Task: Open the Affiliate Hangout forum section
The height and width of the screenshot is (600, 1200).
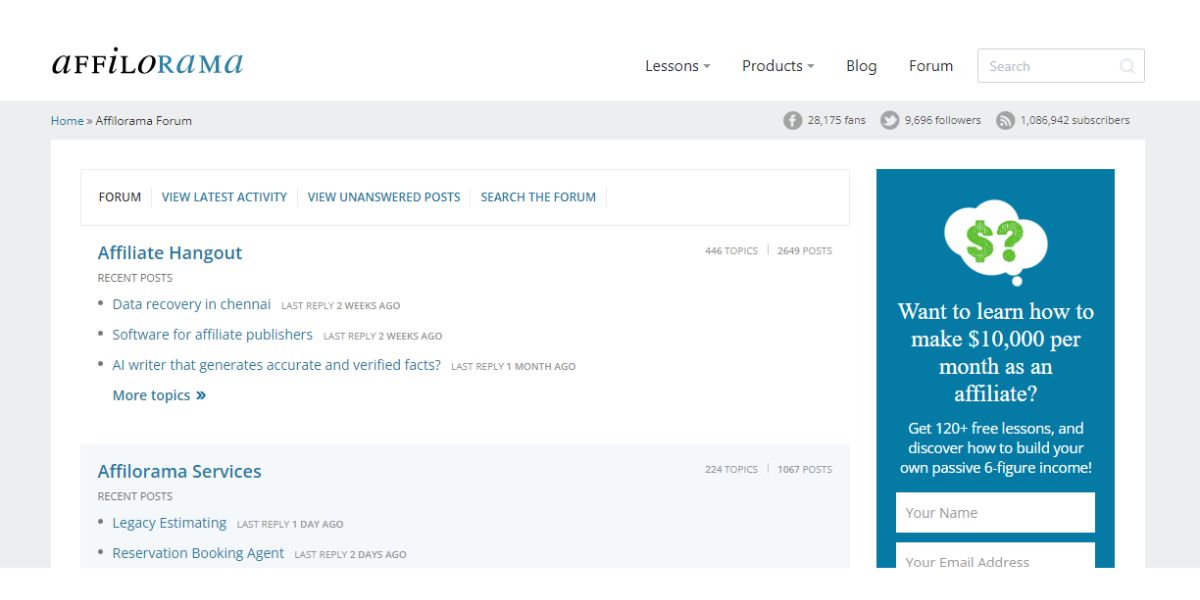Action: coord(170,253)
